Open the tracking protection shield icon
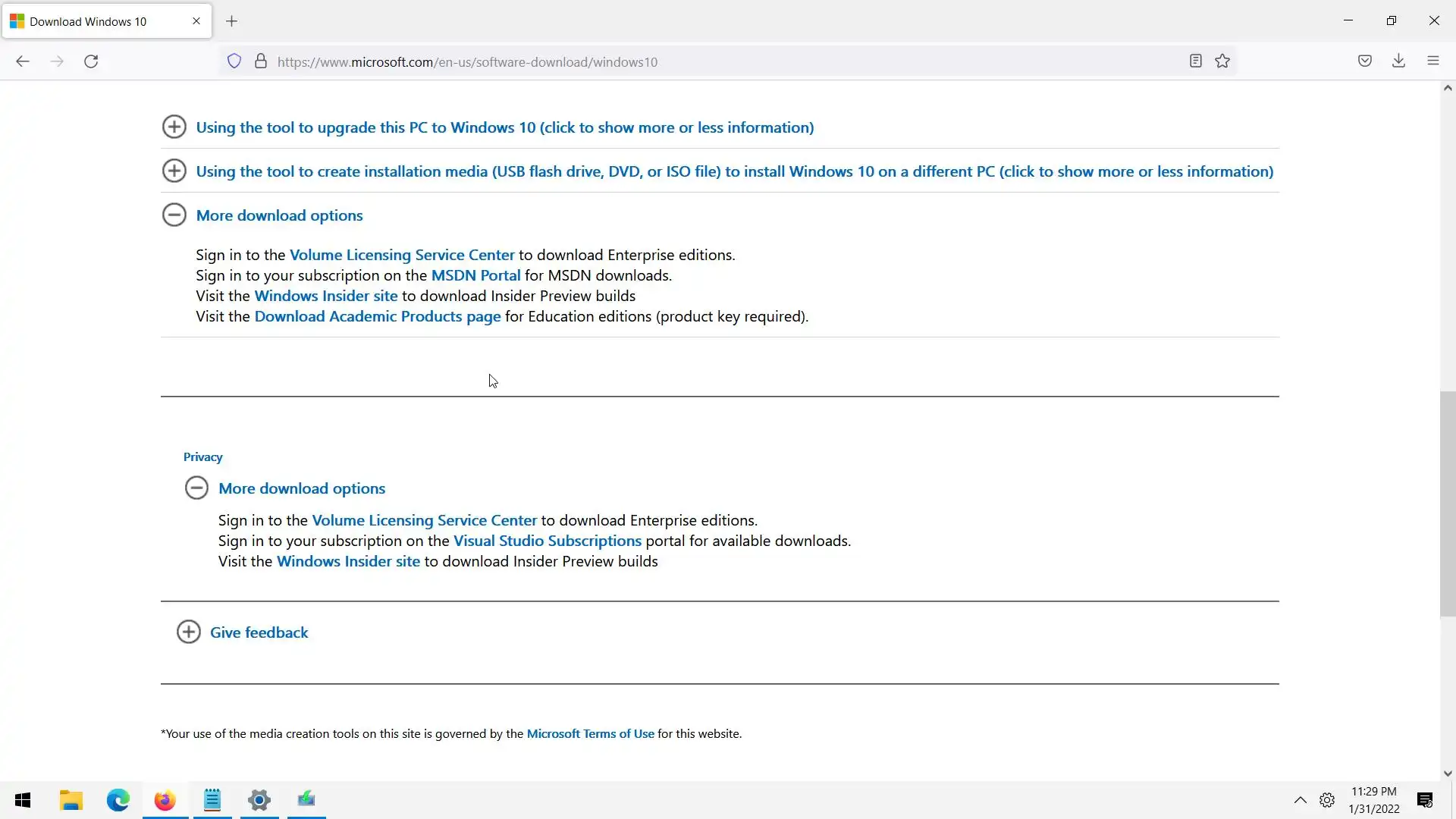The width and height of the screenshot is (1456, 819). (x=234, y=61)
